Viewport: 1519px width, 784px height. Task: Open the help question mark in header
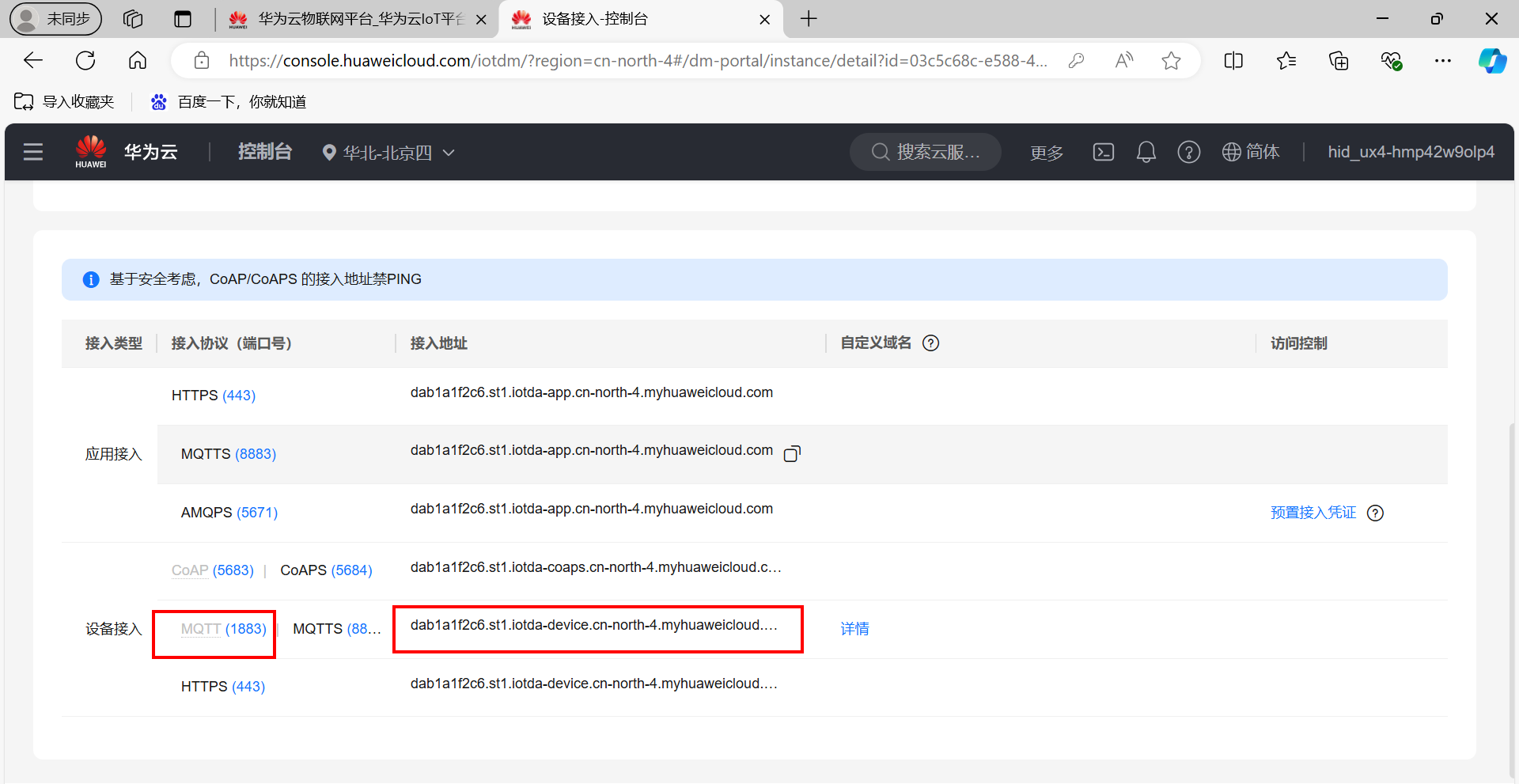point(1188,152)
